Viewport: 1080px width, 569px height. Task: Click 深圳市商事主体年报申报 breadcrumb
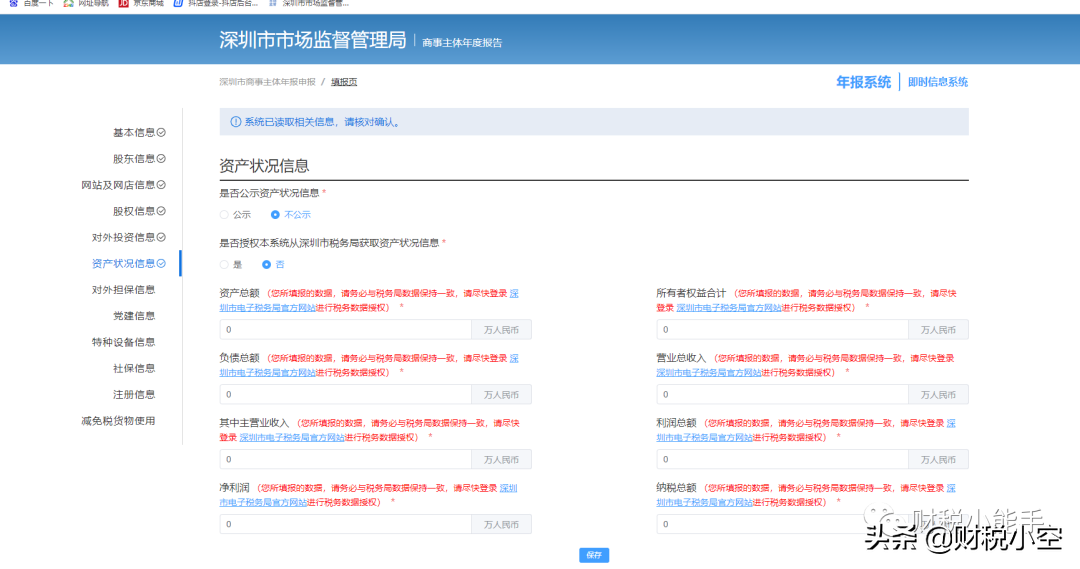(x=267, y=82)
